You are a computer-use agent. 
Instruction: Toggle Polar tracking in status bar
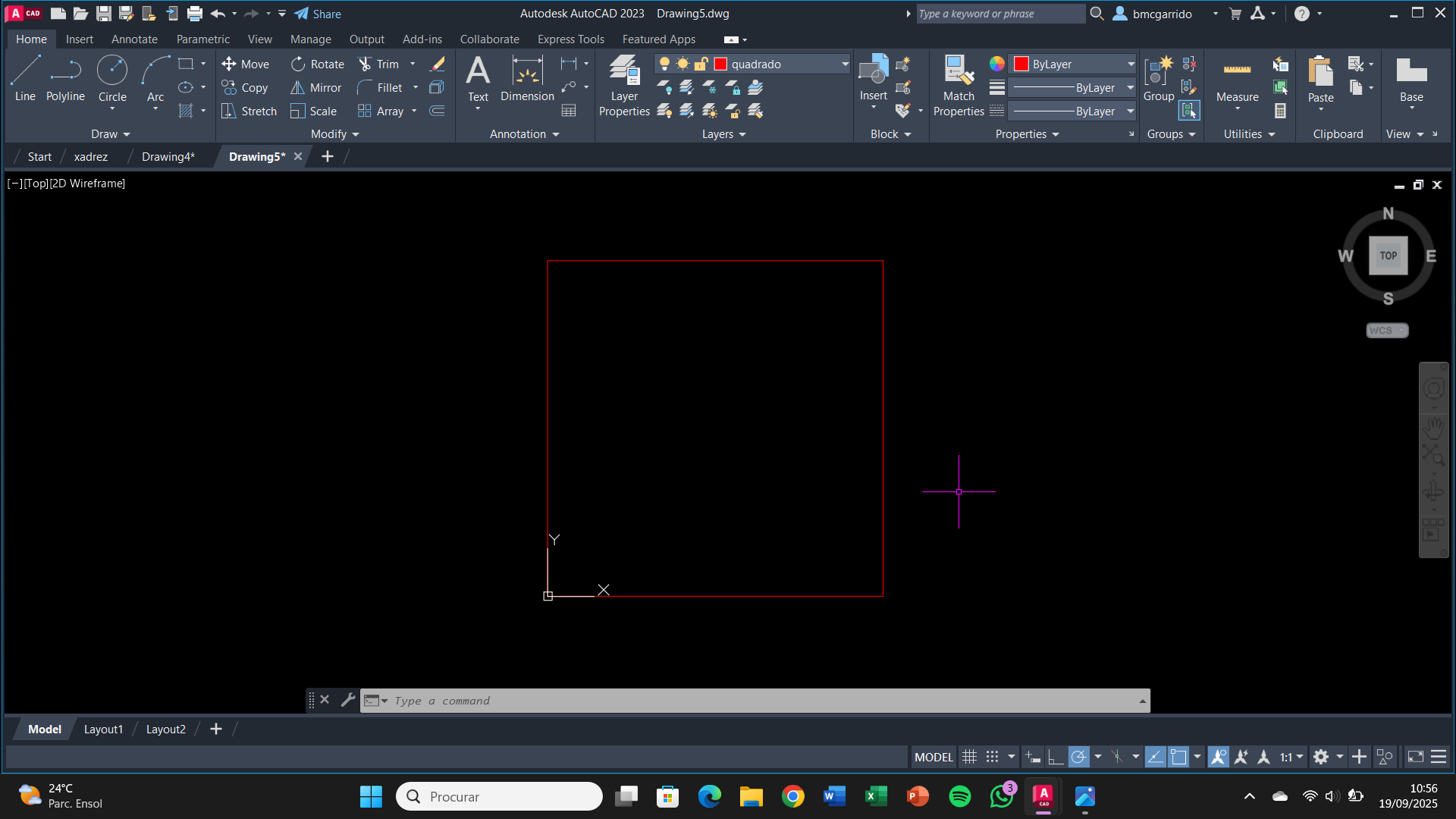click(x=1078, y=757)
